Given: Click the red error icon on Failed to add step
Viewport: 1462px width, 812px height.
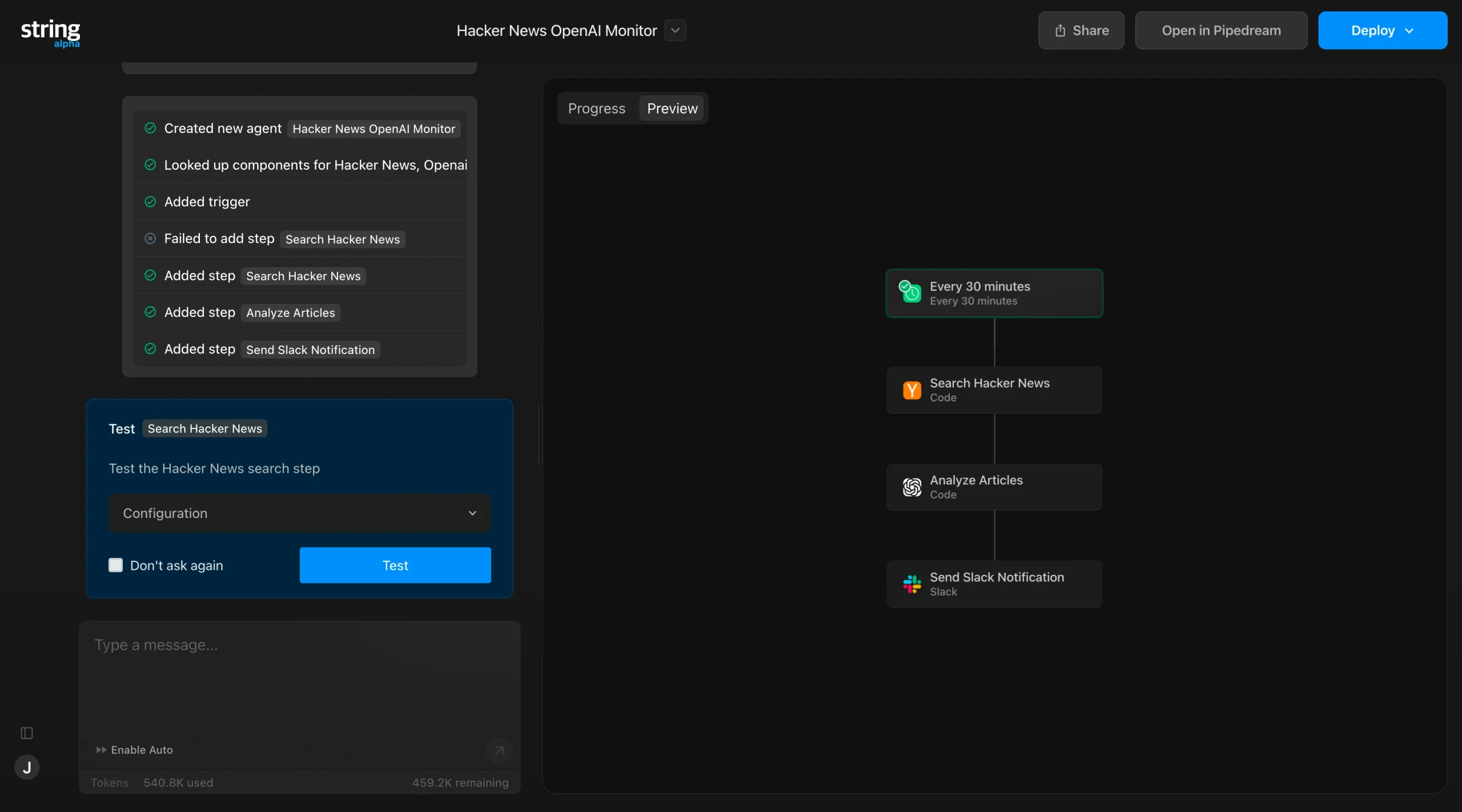Looking at the screenshot, I should [150, 238].
